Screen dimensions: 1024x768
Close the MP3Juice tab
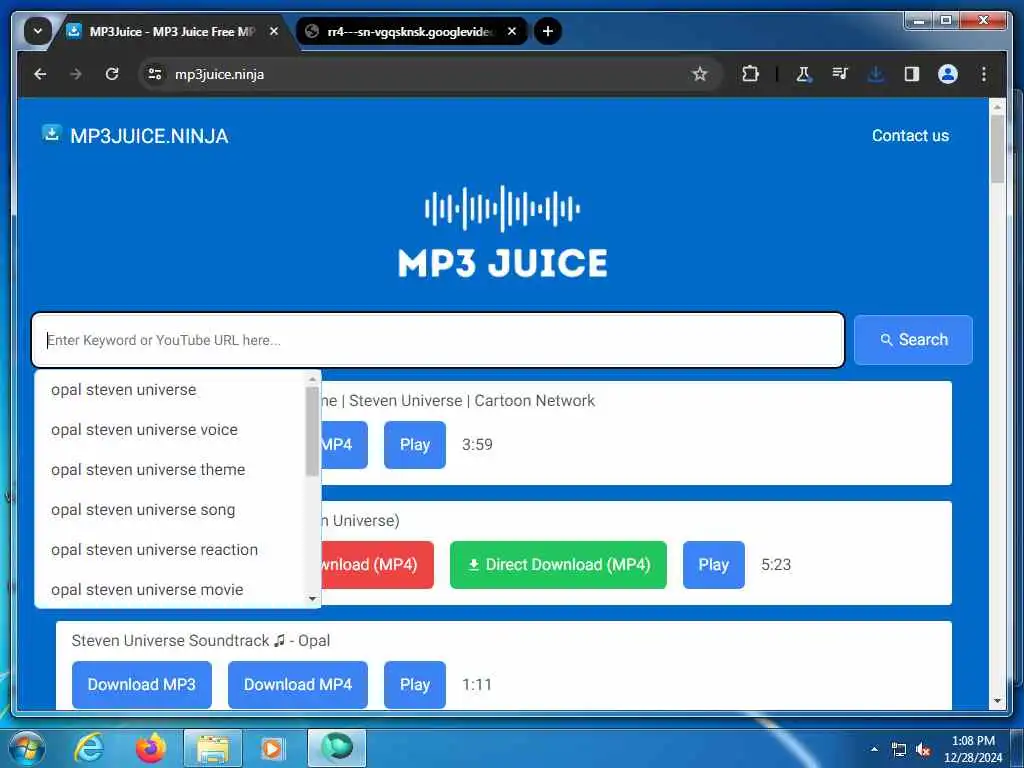pos(274,31)
